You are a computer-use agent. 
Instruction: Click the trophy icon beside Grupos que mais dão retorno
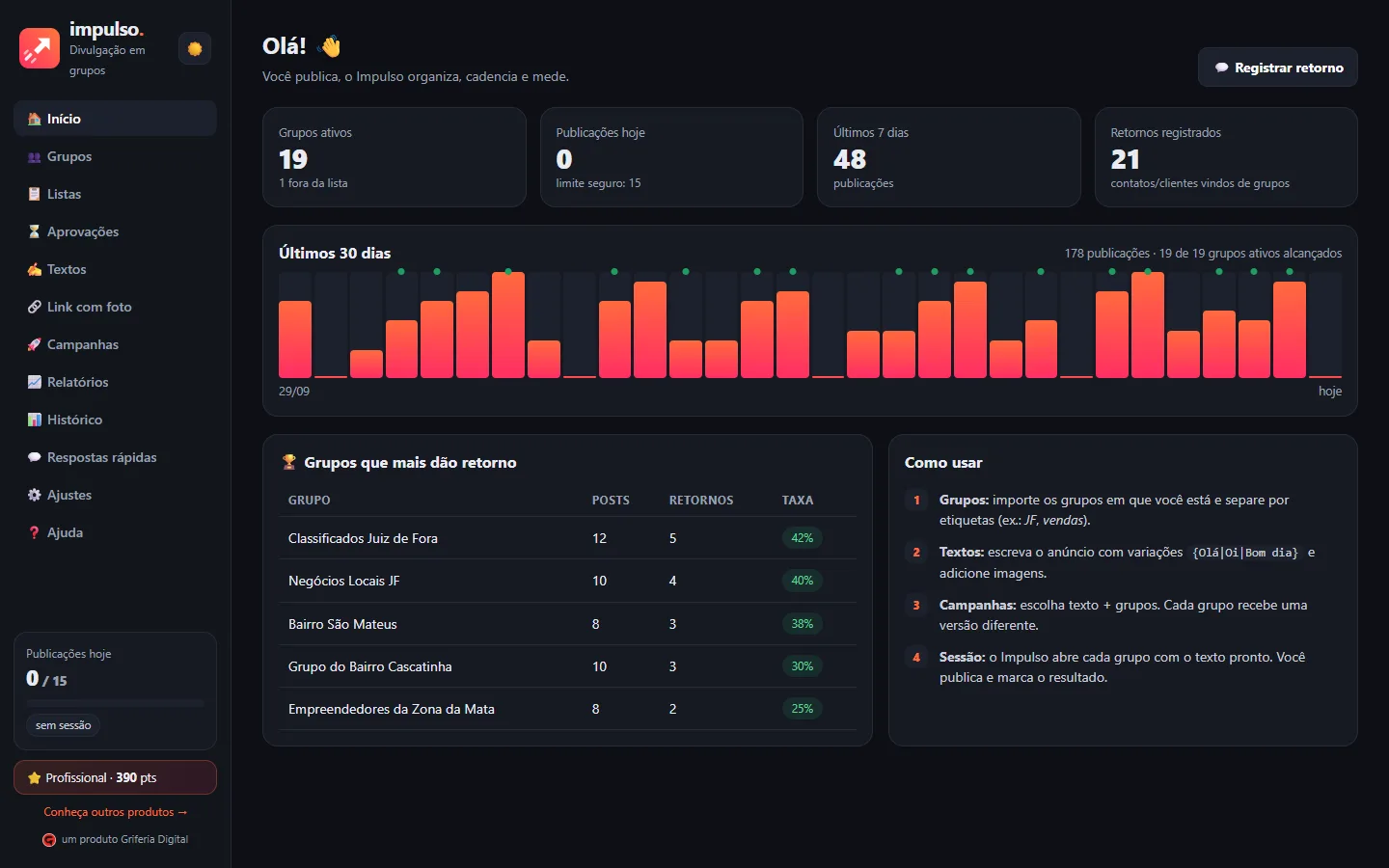pos(288,462)
